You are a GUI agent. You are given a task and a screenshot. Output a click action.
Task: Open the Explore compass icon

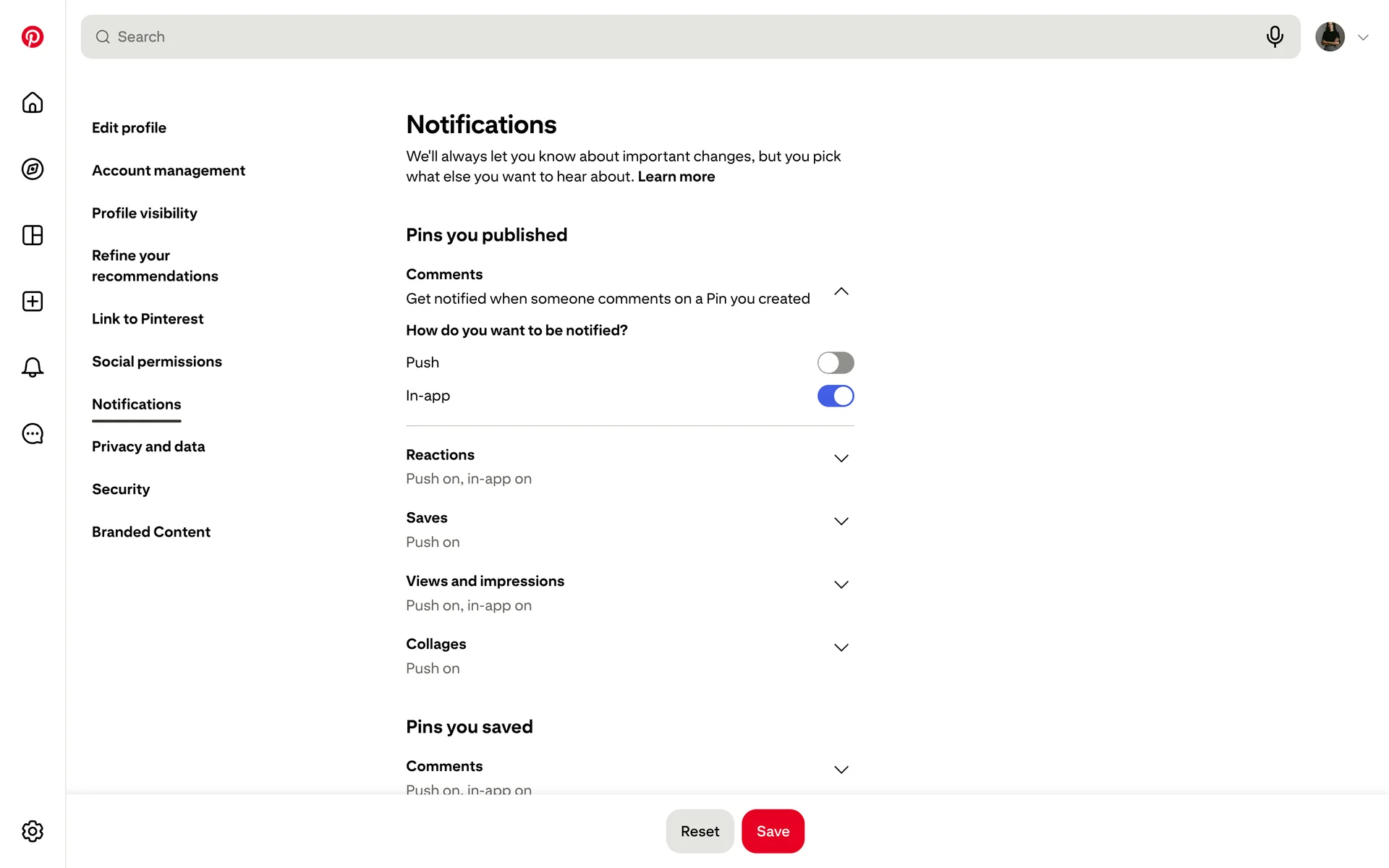point(33,169)
